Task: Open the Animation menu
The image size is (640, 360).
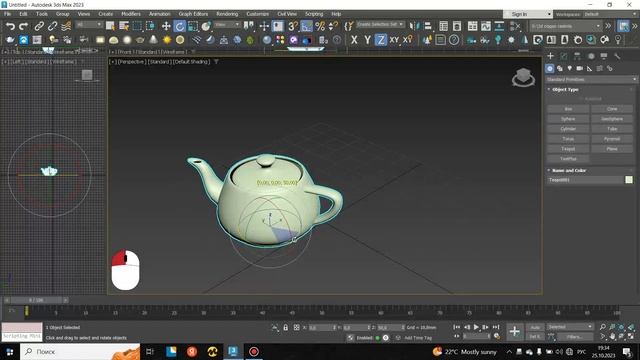Action: tap(160, 14)
